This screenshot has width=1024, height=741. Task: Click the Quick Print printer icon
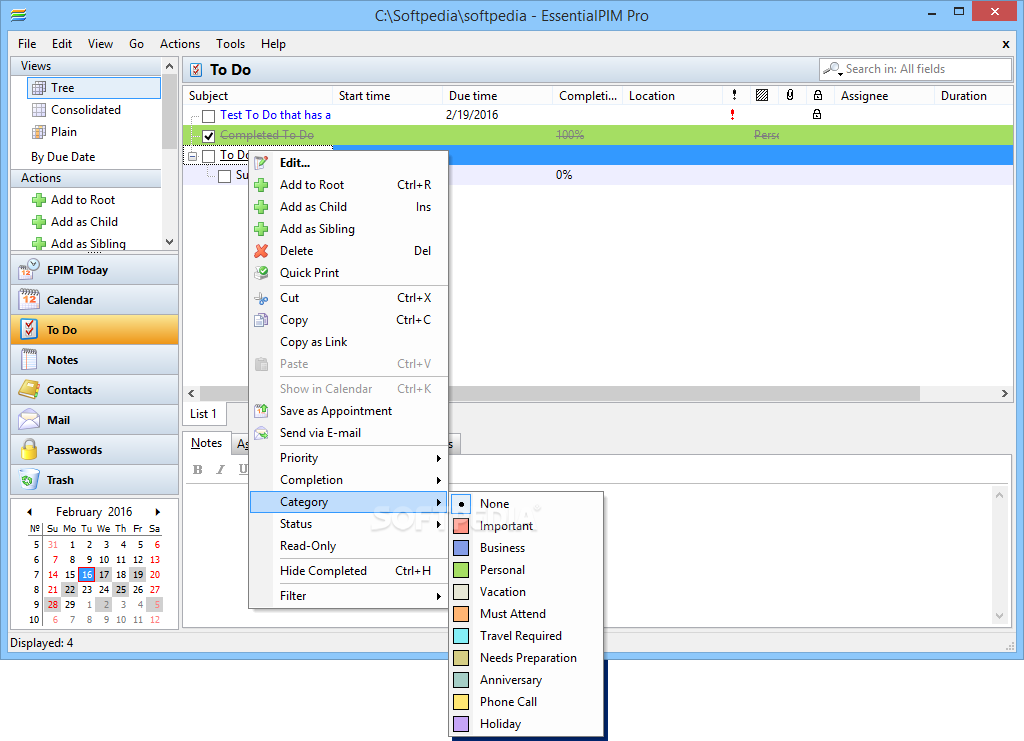coord(261,273)
